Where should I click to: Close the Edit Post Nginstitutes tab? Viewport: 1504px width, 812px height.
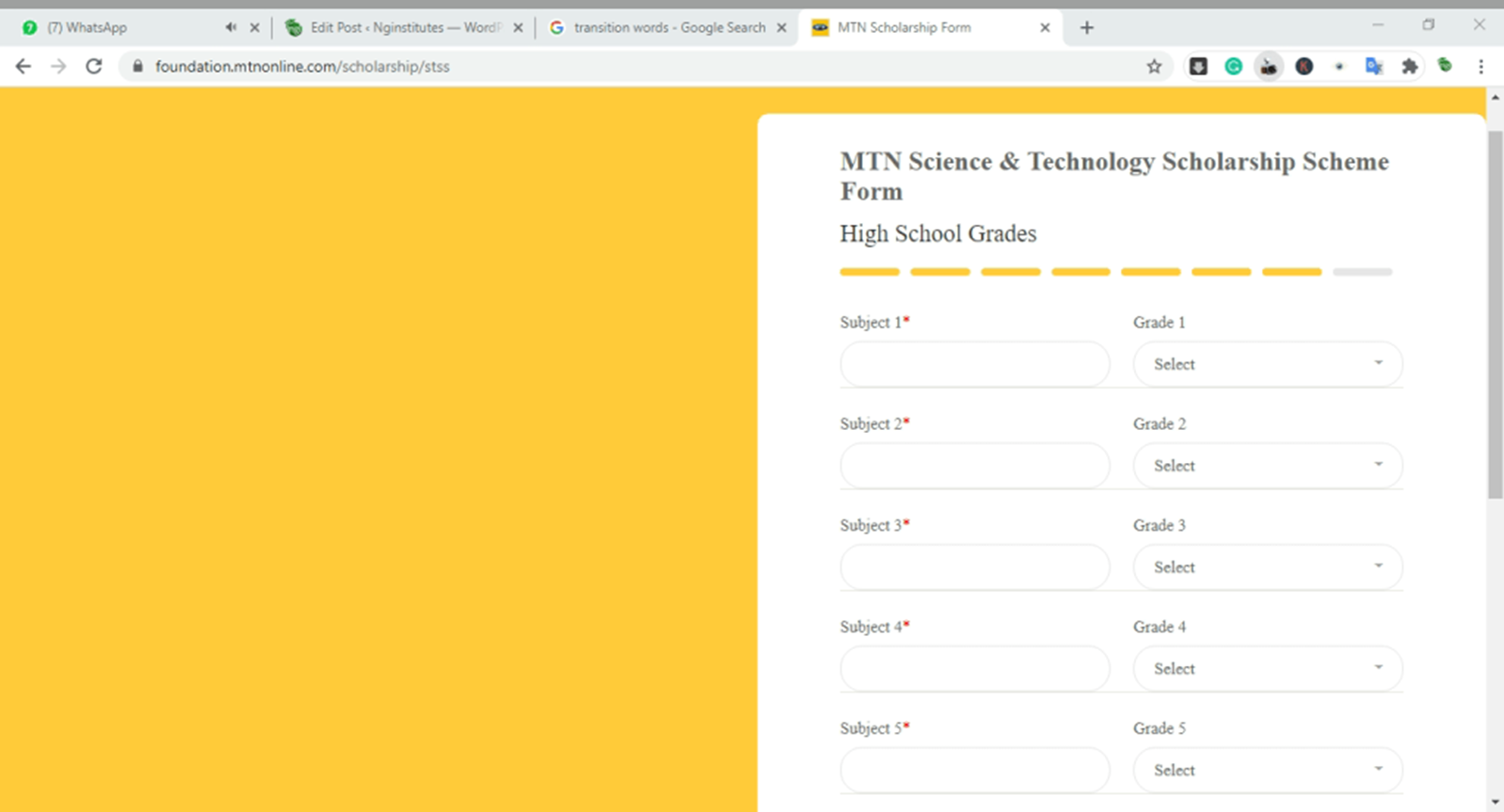coord(518,27)
